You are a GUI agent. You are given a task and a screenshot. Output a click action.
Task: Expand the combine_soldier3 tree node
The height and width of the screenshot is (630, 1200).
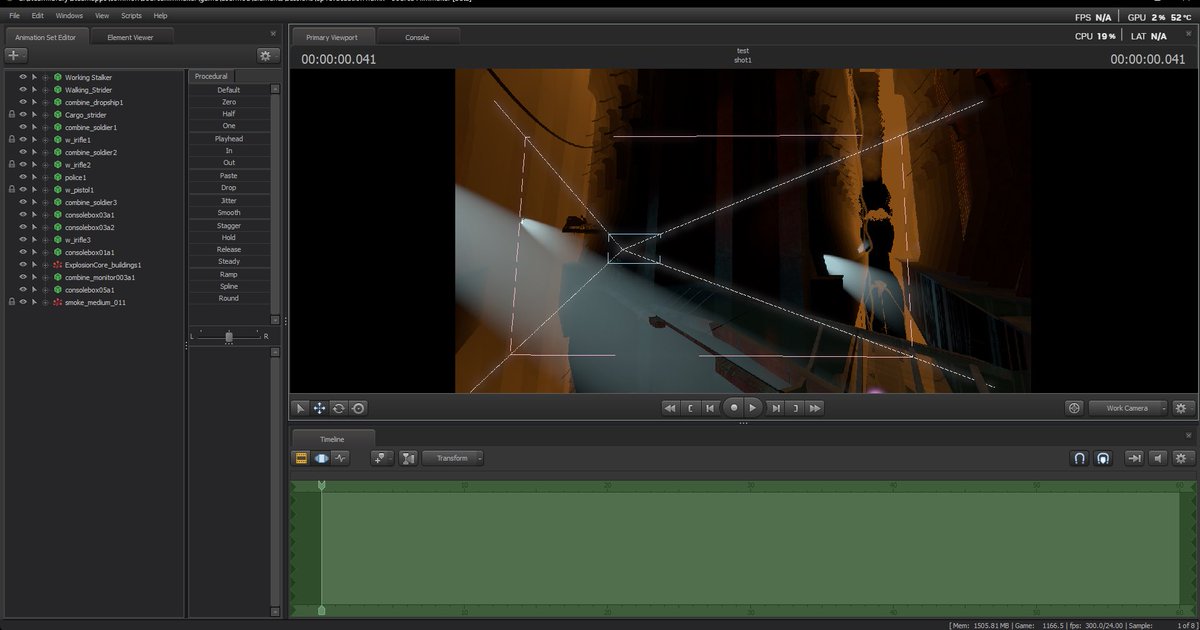tap(45, 202)
